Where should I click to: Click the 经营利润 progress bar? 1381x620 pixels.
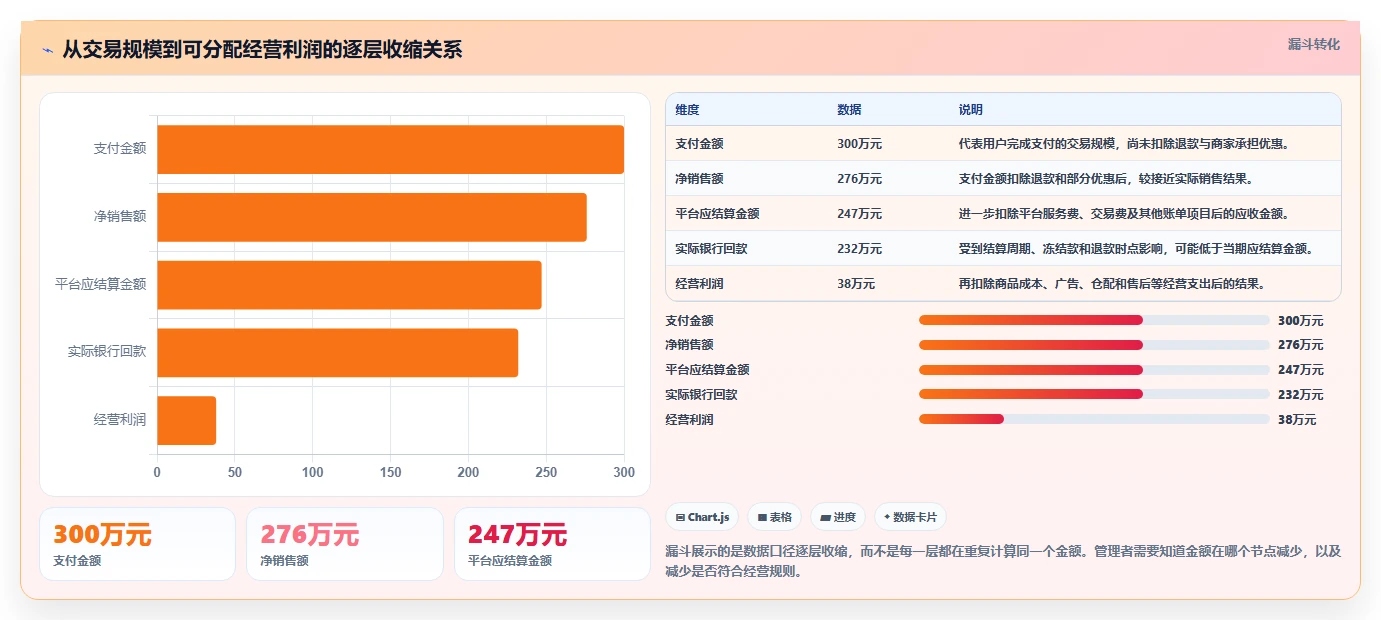pyautogui.click(x=1094, y=419)
